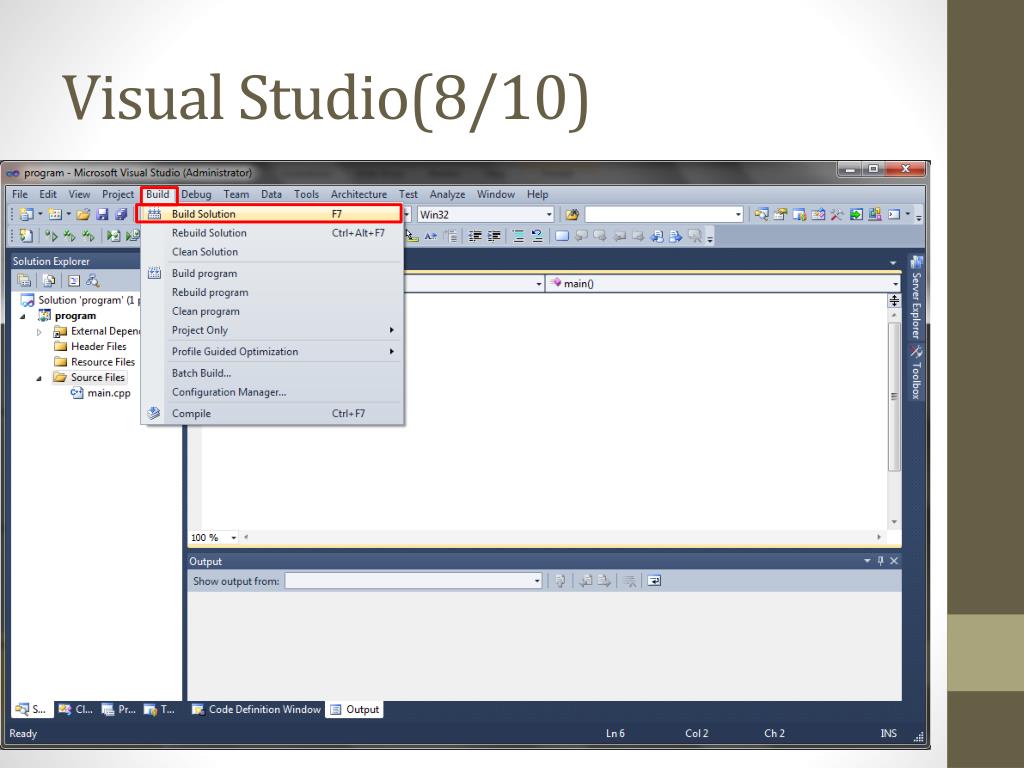Open Configuration Manager... menu entry
Screen dimensions: 1024x768
(271, 392)
